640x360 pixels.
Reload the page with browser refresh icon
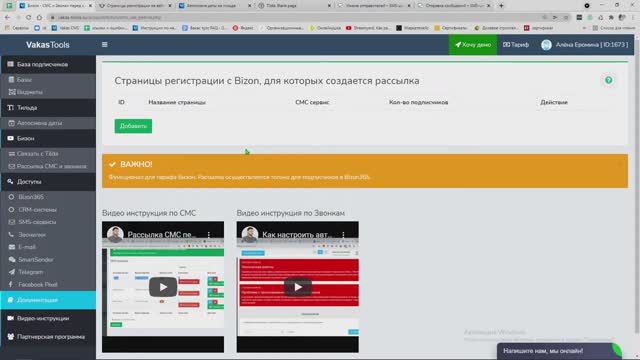(28, 18)
